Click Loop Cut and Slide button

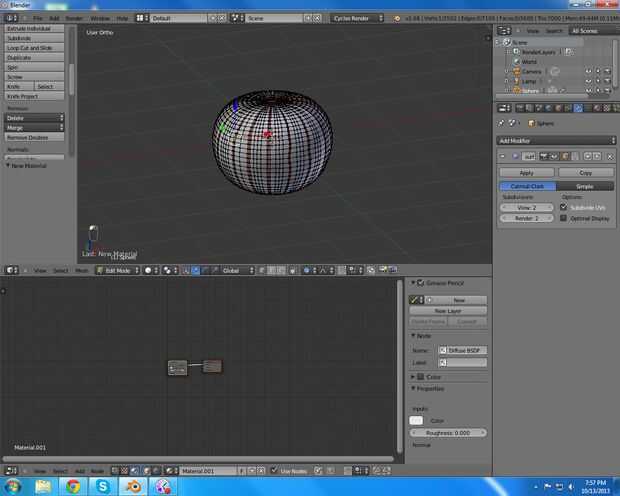(34, 47)
